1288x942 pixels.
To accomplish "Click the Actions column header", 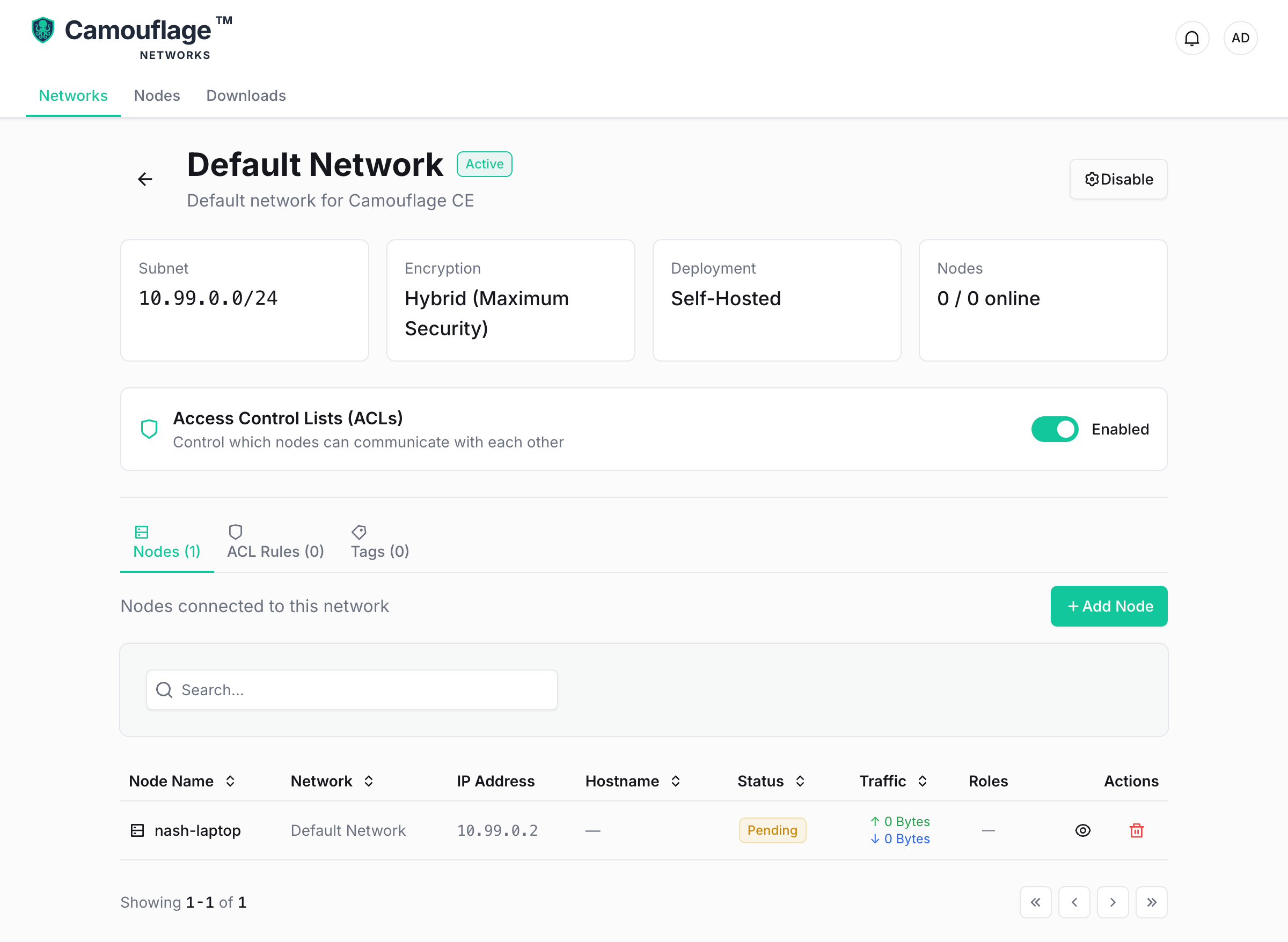I will [1131, 781].
